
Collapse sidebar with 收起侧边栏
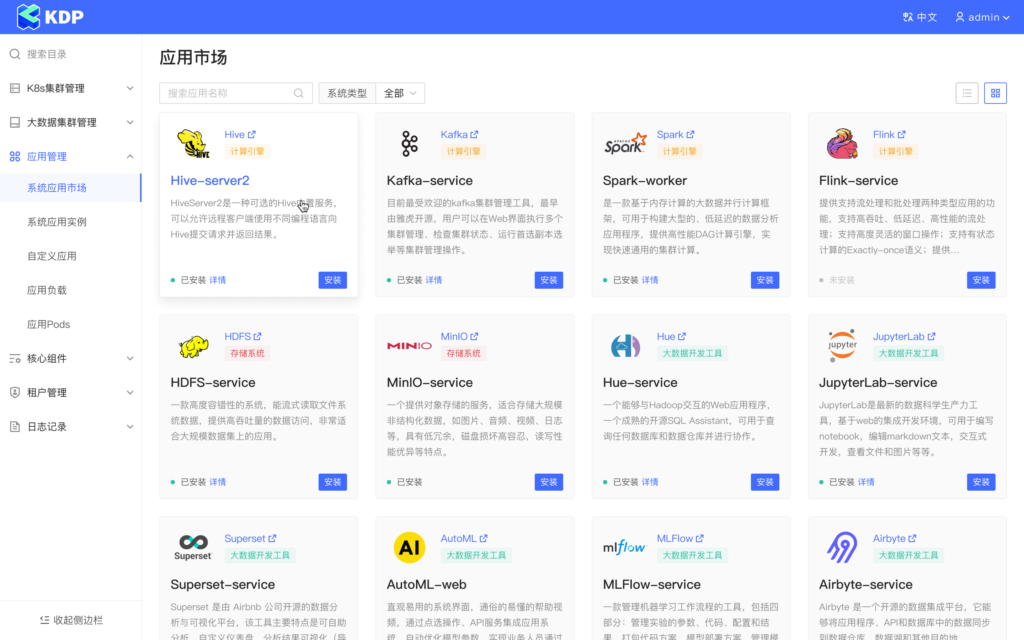(71, 620)
